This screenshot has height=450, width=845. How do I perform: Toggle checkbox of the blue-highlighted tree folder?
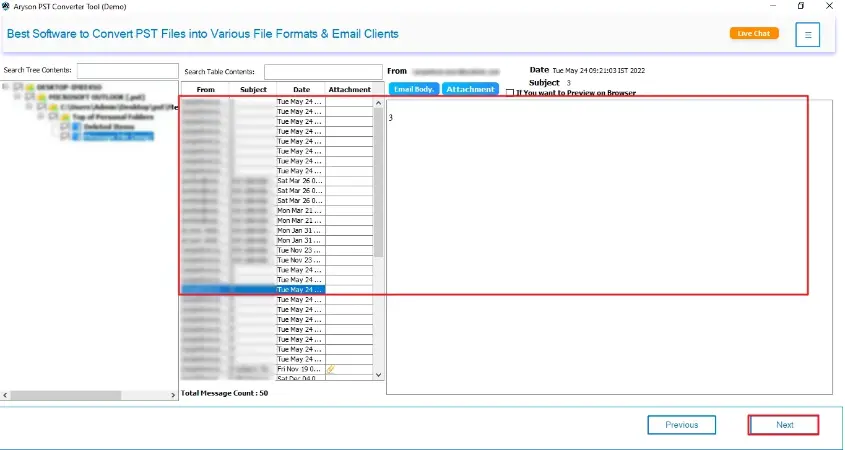click(x=64, y=136)
